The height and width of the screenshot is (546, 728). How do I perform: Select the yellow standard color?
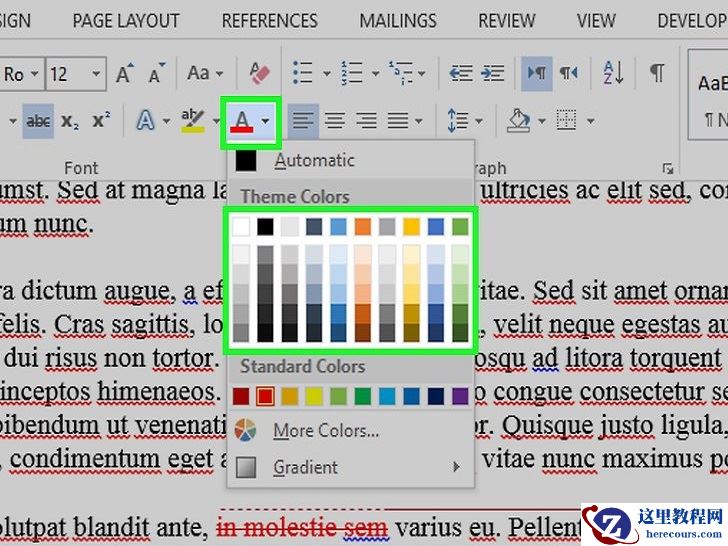click(314, 396)
